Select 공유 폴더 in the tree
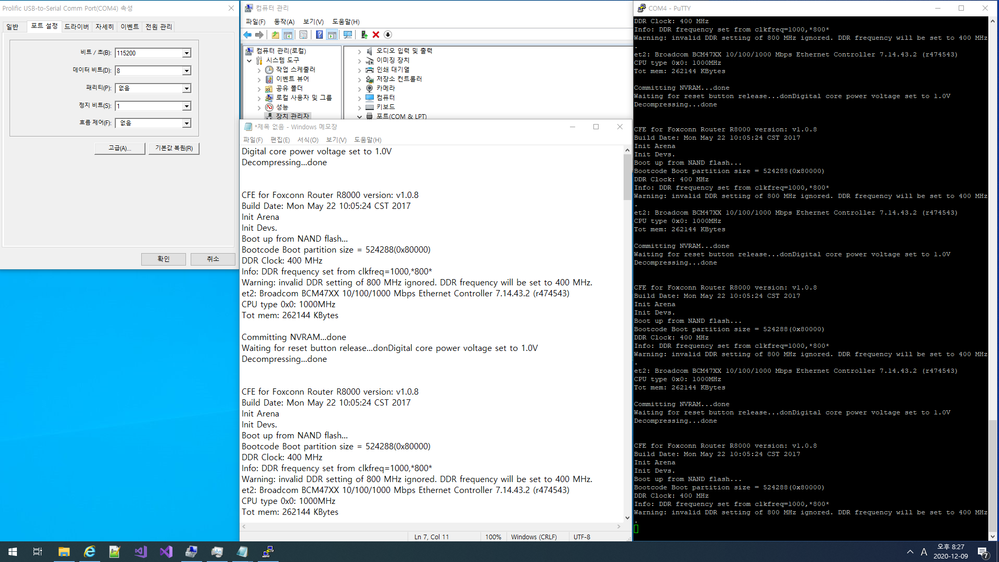The height and width of the screenshot is (562, 999). (289, 89)
